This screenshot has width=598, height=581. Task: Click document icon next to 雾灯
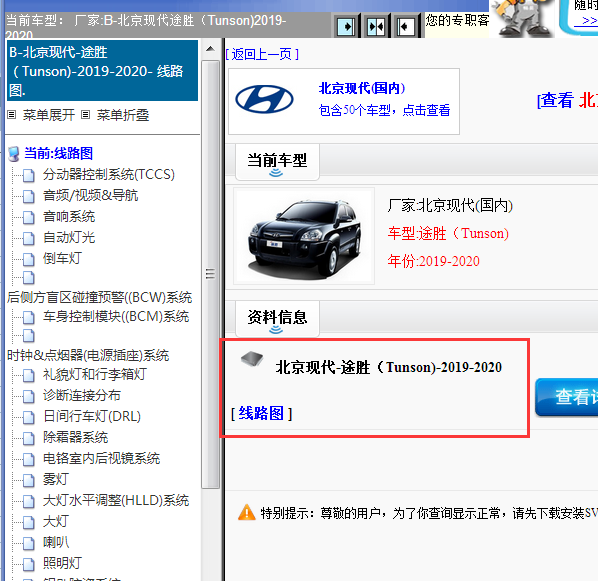point(29,480)
